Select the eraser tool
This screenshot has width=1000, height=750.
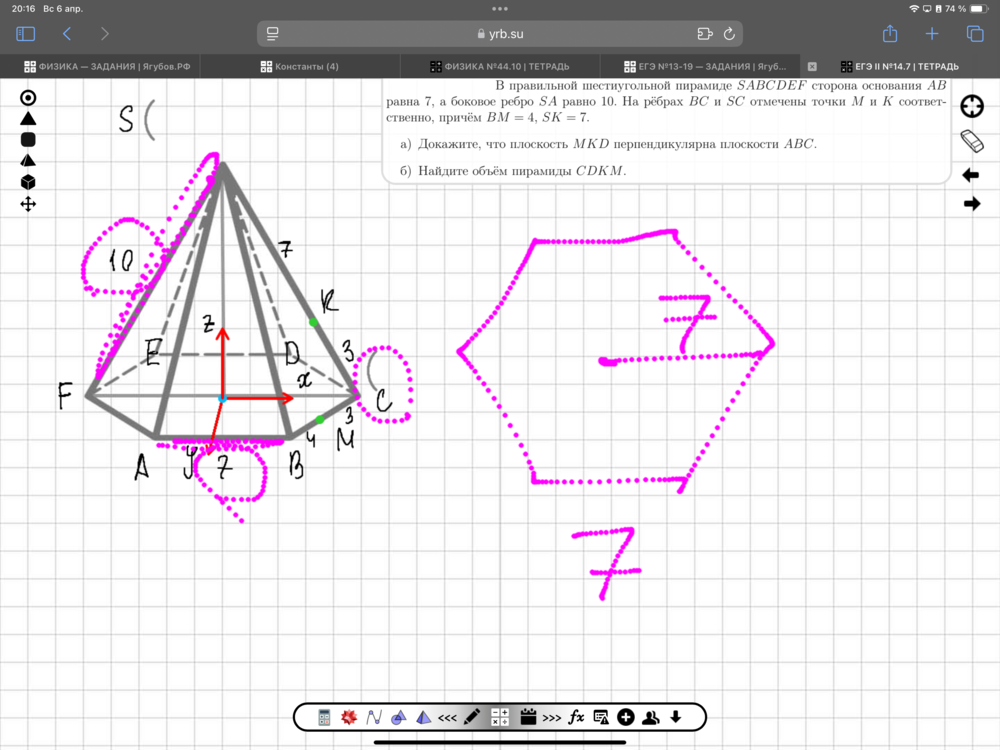[x=971, y=140]
